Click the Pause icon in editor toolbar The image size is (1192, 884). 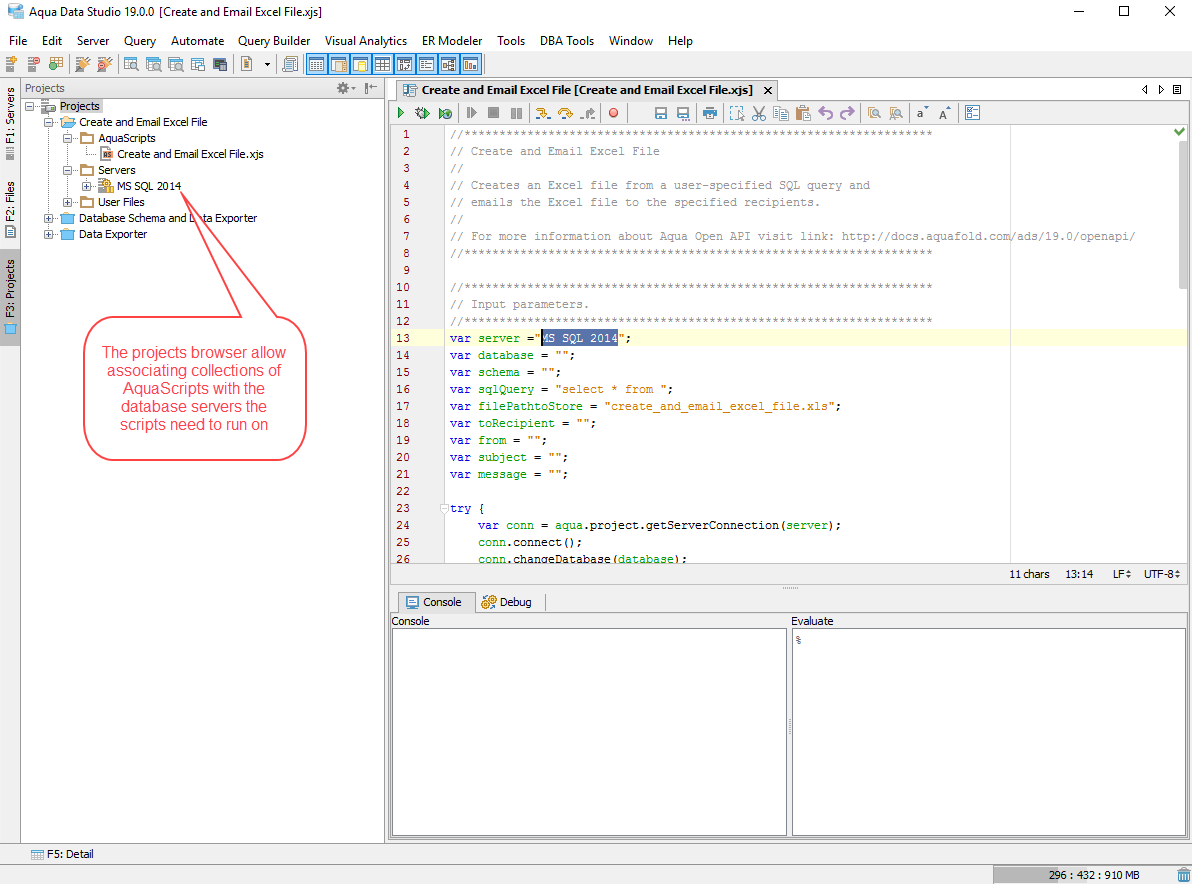(x=516, y=113)
